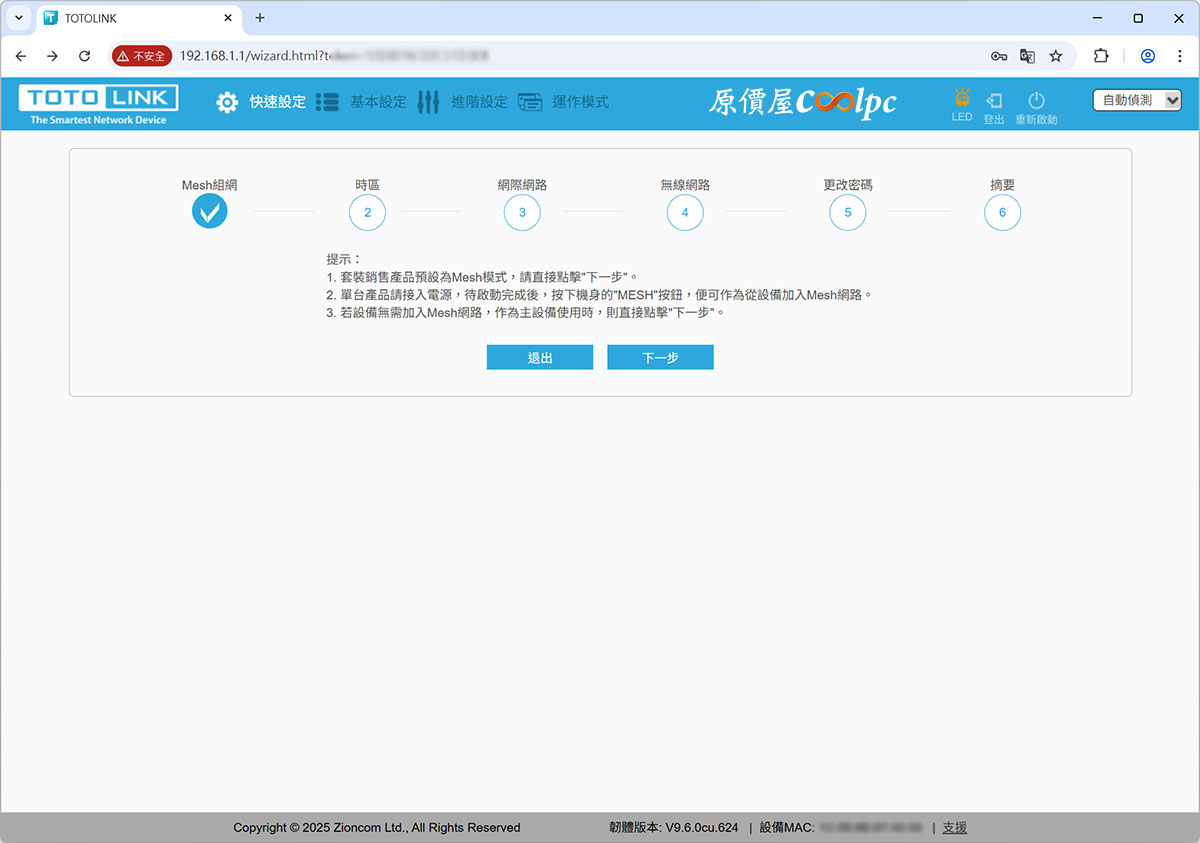Click the LED indicator icon

pyautogui.click(x=962, y=100)
